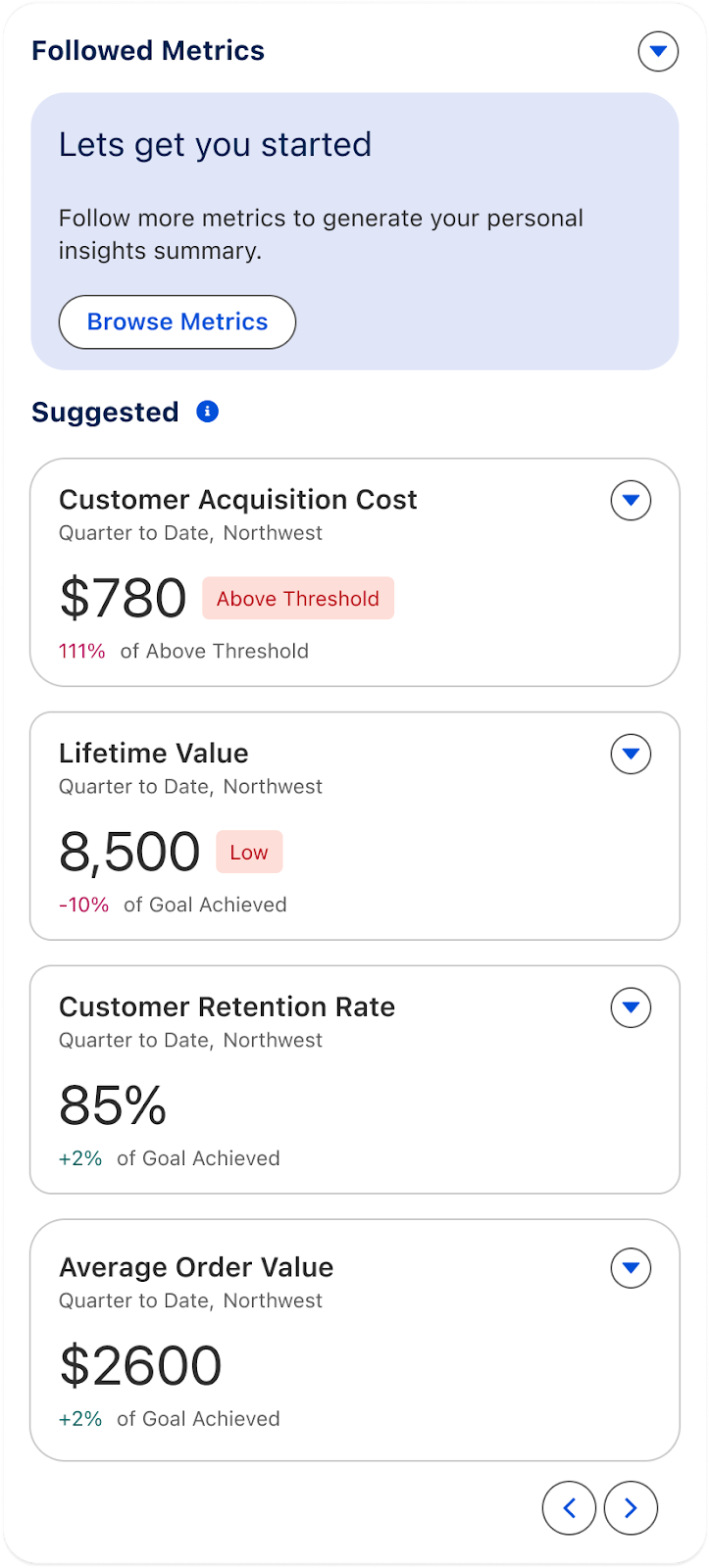Click the $2600 order value figure

coord(140,1365)
